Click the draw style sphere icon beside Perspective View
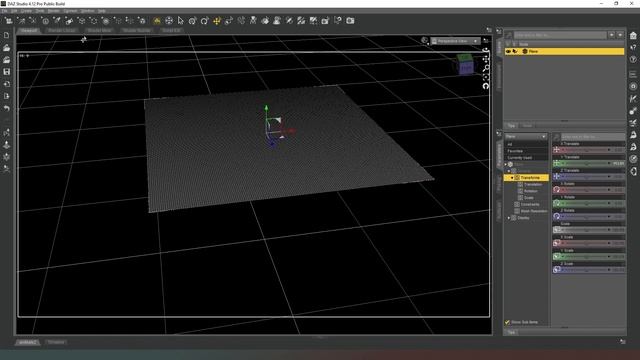The height and width of the screenshot is (360, 640). tap(424, 40)
